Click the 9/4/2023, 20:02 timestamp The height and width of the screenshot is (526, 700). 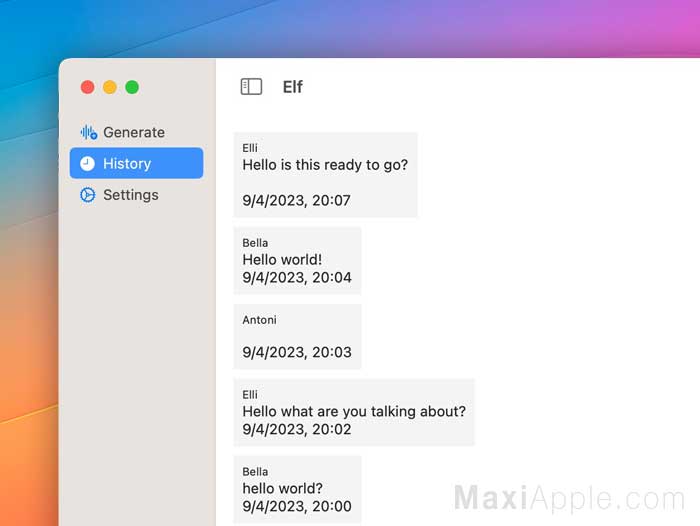click(x=297, y=429)
